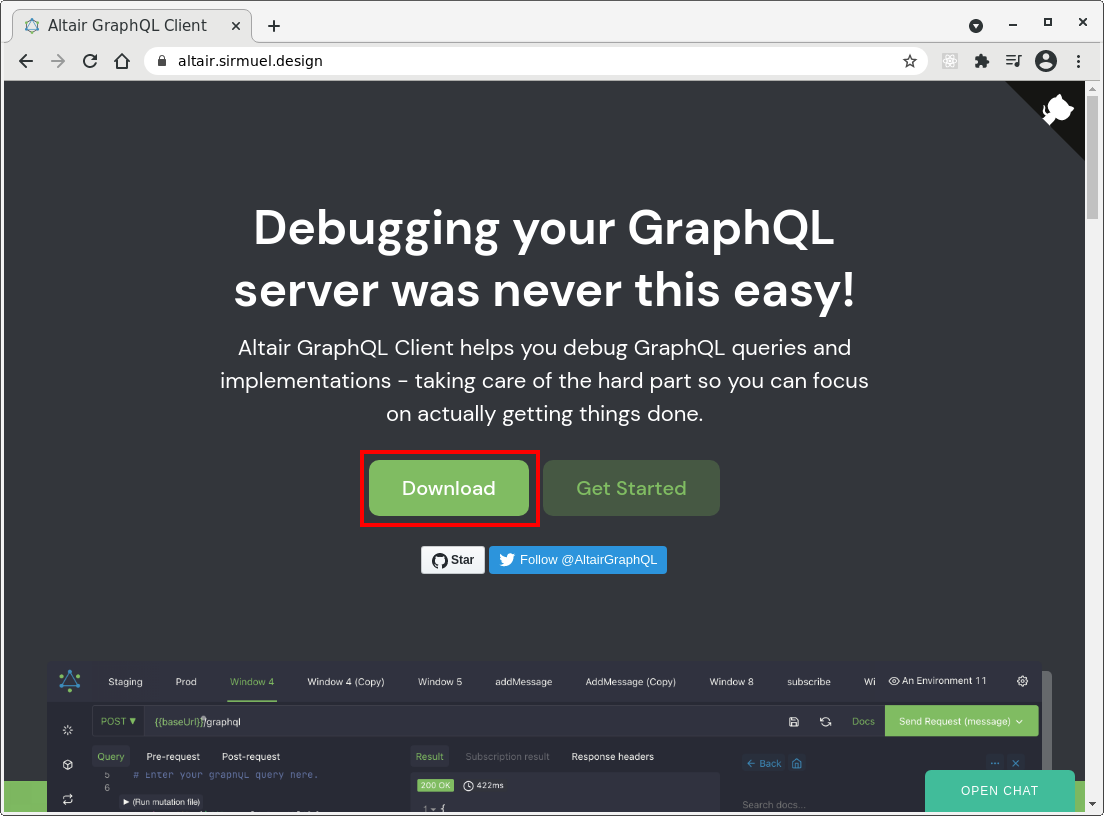Screen dimensions: 1104x816
Task: Open the AddMessage (Copy) tab
Action: [x=630, y=682]
